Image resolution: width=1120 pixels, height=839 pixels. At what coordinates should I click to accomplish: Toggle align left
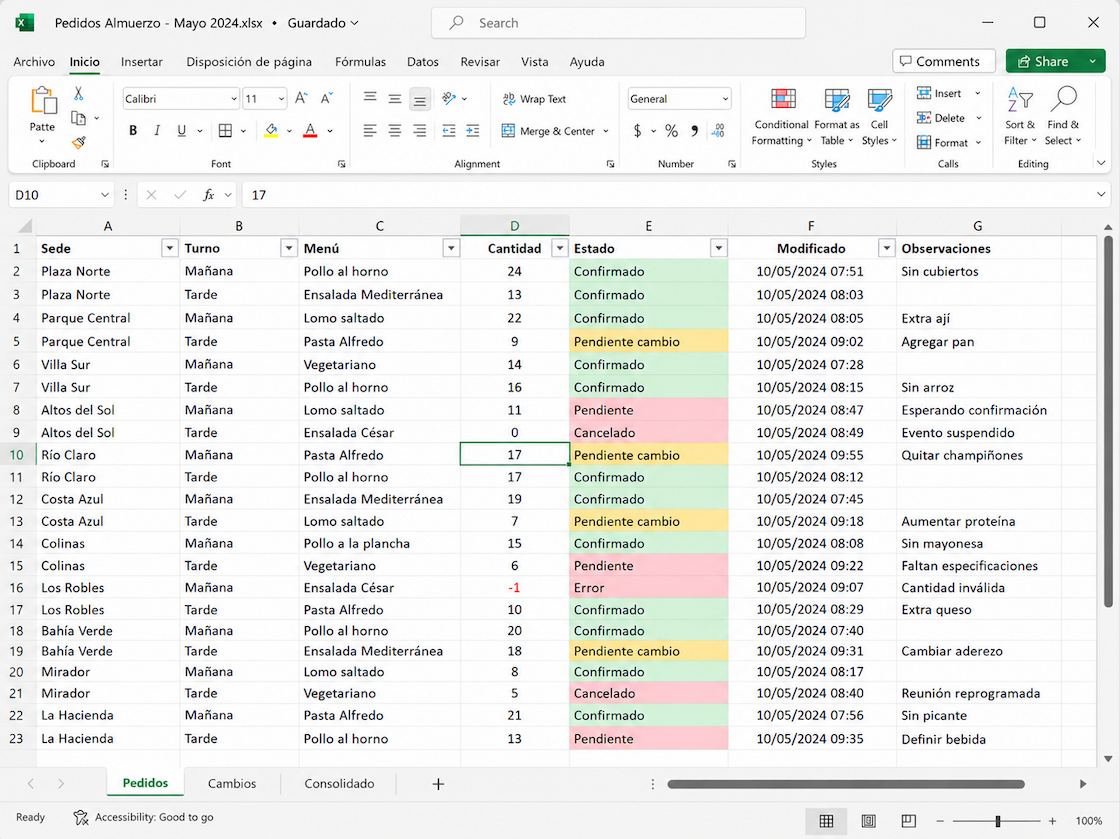pos(369,131)
